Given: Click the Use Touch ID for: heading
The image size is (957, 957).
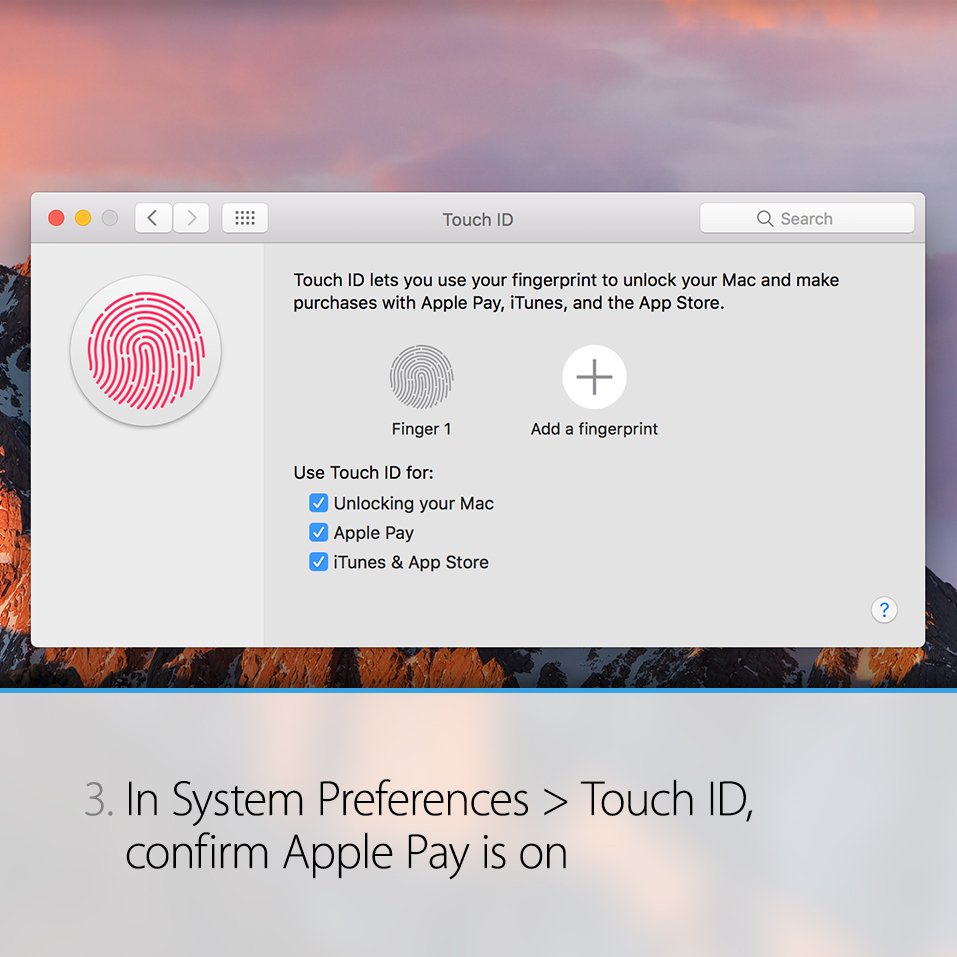Looking at the screenshot, I should click(x=363, y=473).
